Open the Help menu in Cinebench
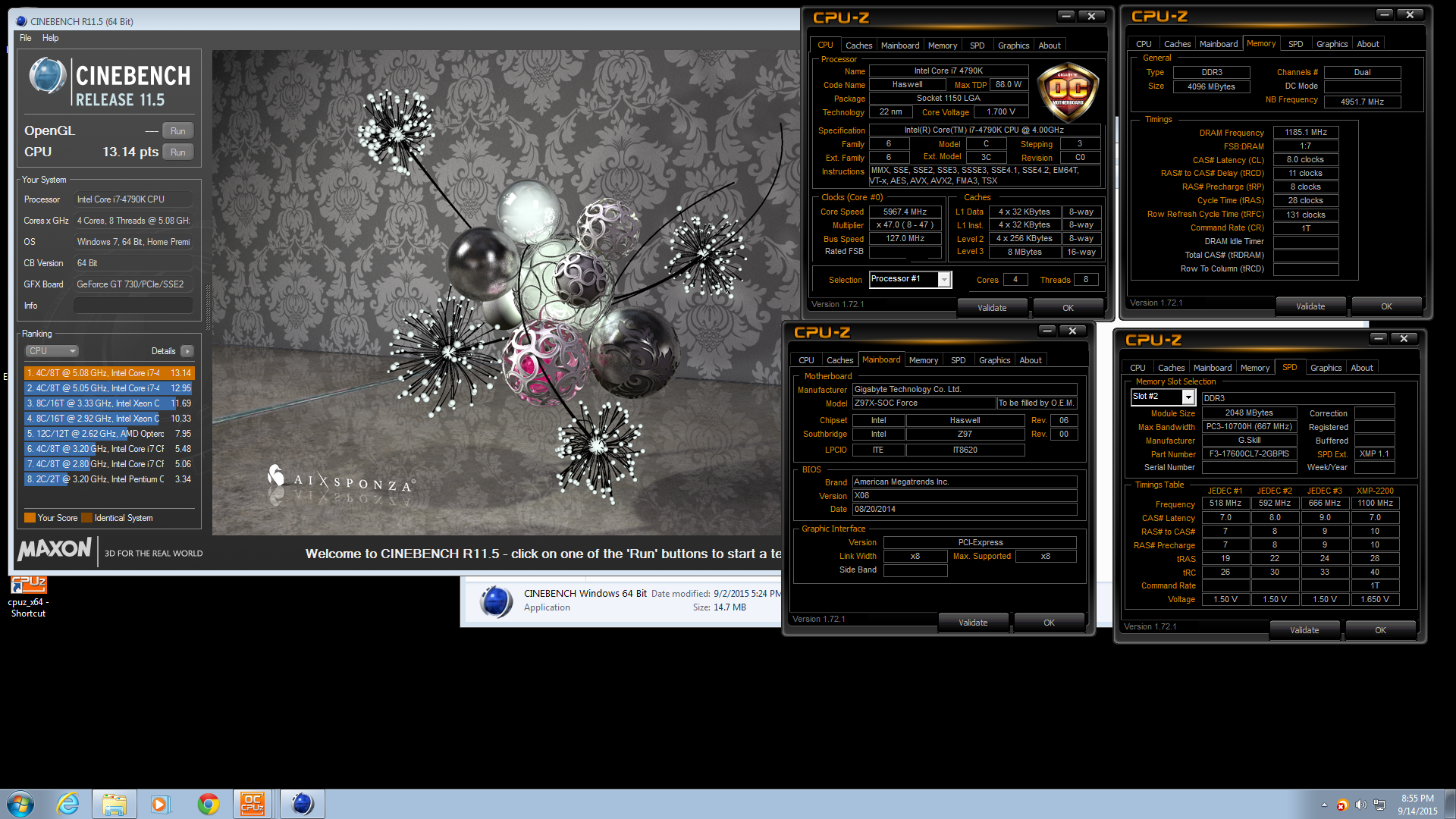 [x=50, y=38]
